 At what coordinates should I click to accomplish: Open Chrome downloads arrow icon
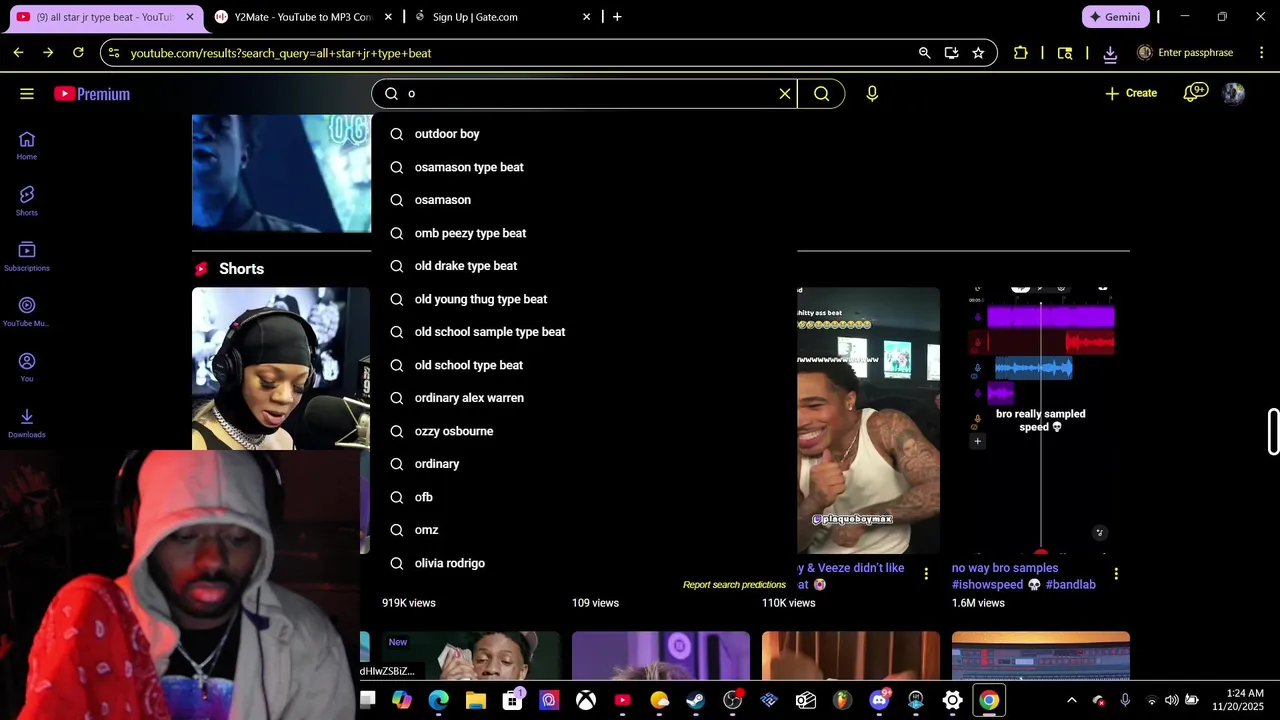pyautogui.click(x=1110, y=53)
